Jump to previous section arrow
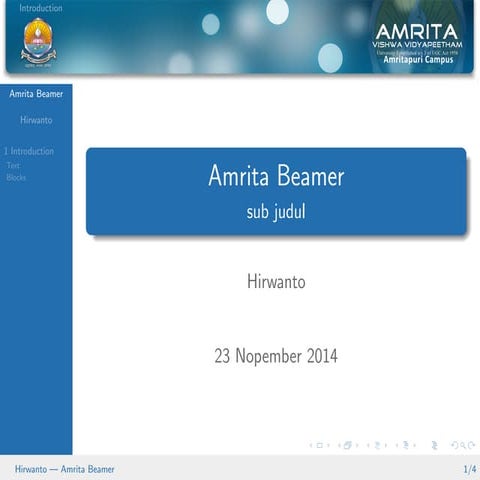480x480 pixels. click(397, 445)
